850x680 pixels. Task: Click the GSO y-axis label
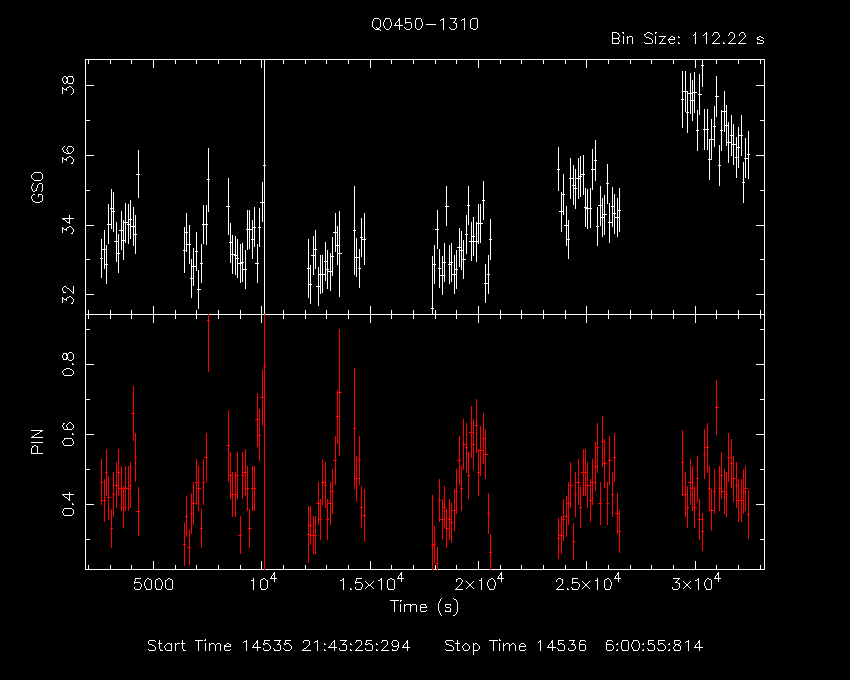pyautogui.click(x=37, y=187)
